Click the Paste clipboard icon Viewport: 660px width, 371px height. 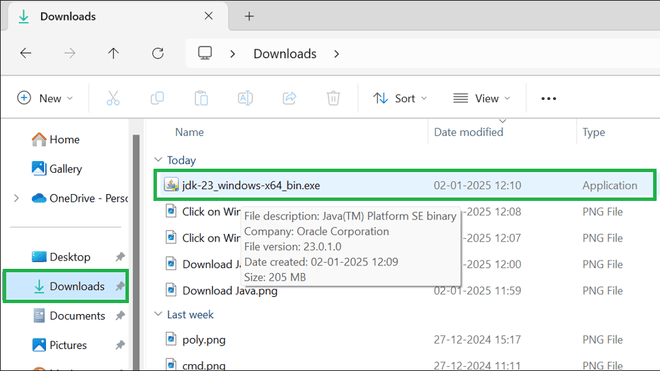[x=201, y=98]
